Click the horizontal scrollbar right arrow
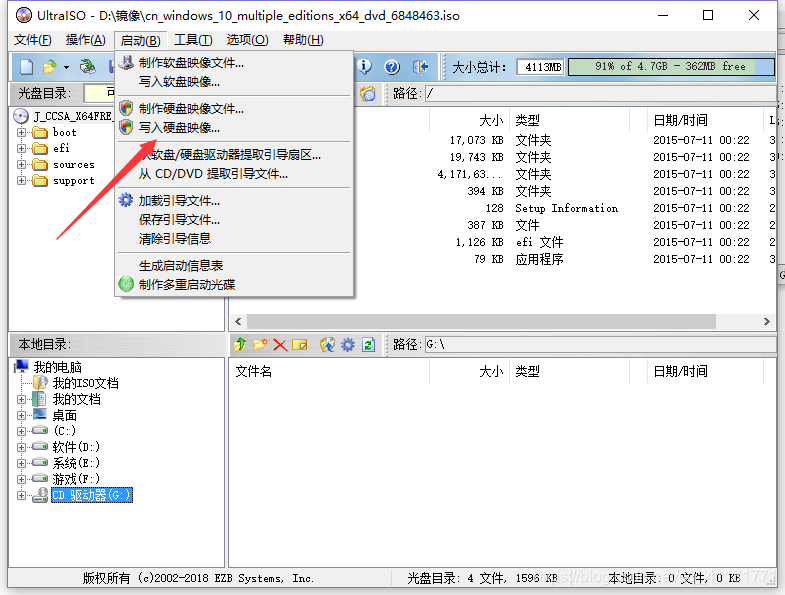This screenshot has height=595, width=785. (766, 321)
